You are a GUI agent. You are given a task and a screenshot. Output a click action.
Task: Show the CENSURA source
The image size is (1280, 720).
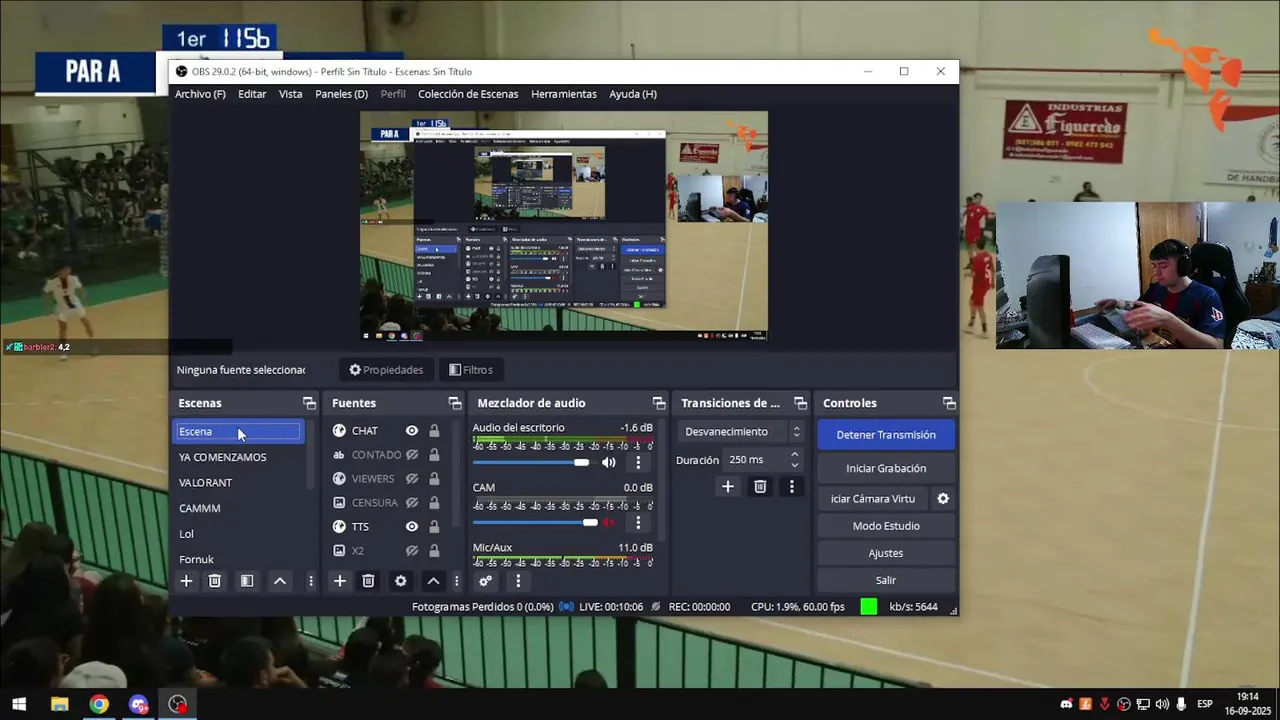tap(411, 503)
